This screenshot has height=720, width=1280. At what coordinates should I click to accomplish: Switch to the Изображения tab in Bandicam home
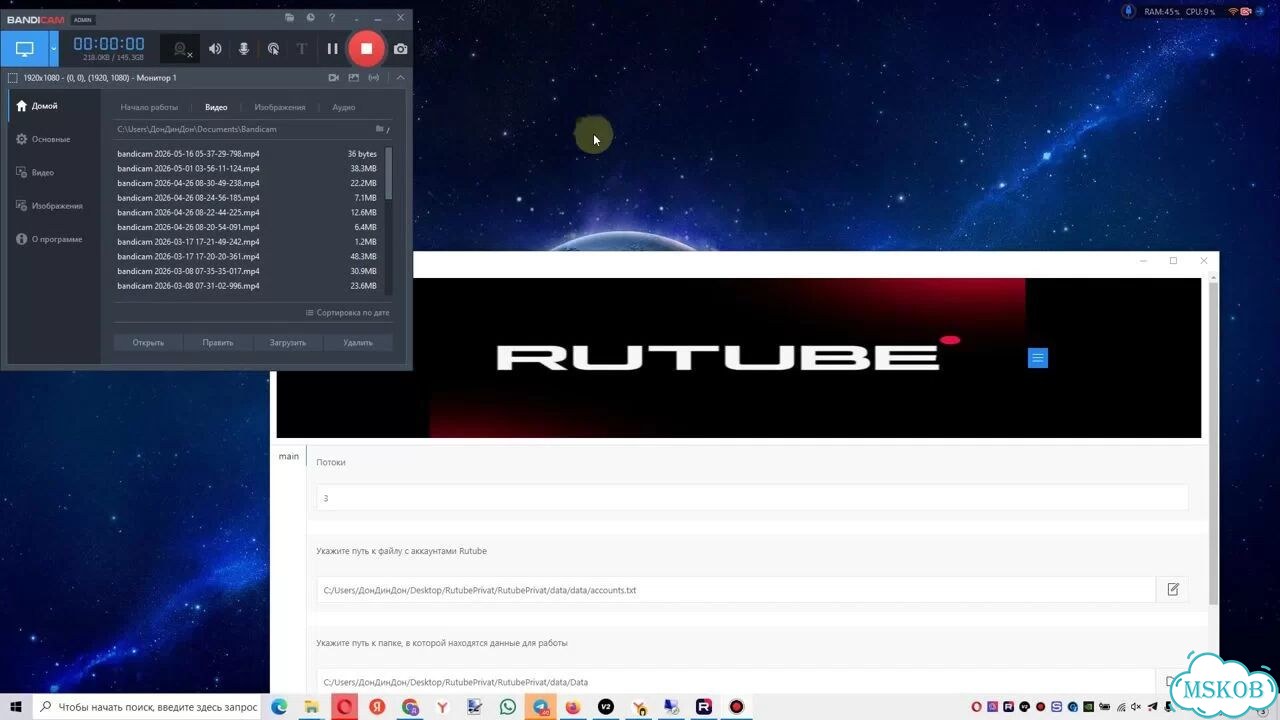point(280,107)
